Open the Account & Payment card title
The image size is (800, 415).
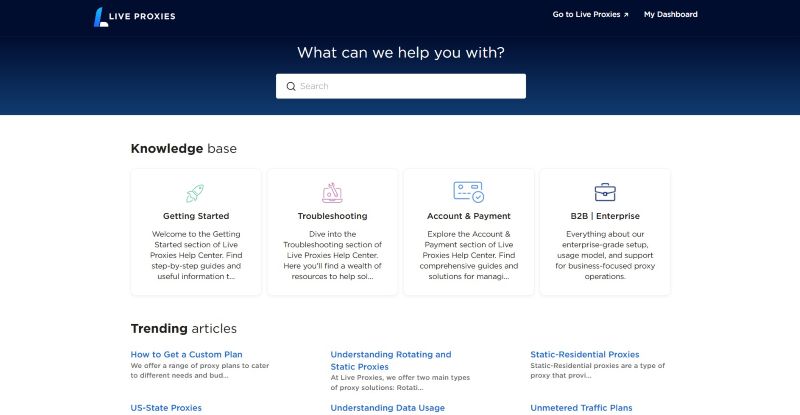click(x=469, y=216)
